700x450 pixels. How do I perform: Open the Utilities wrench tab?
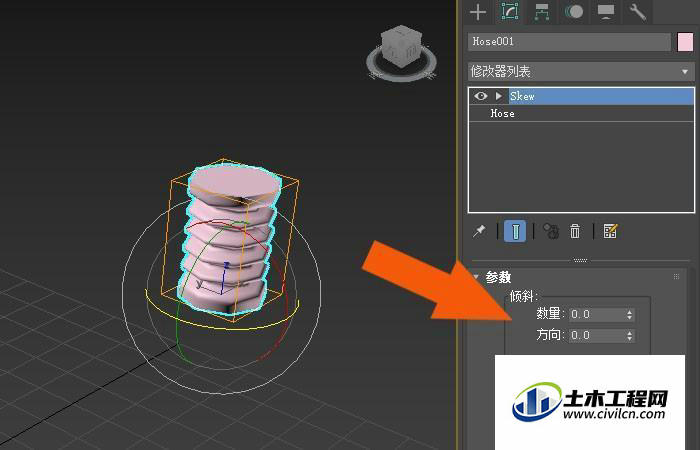(638, 12)
